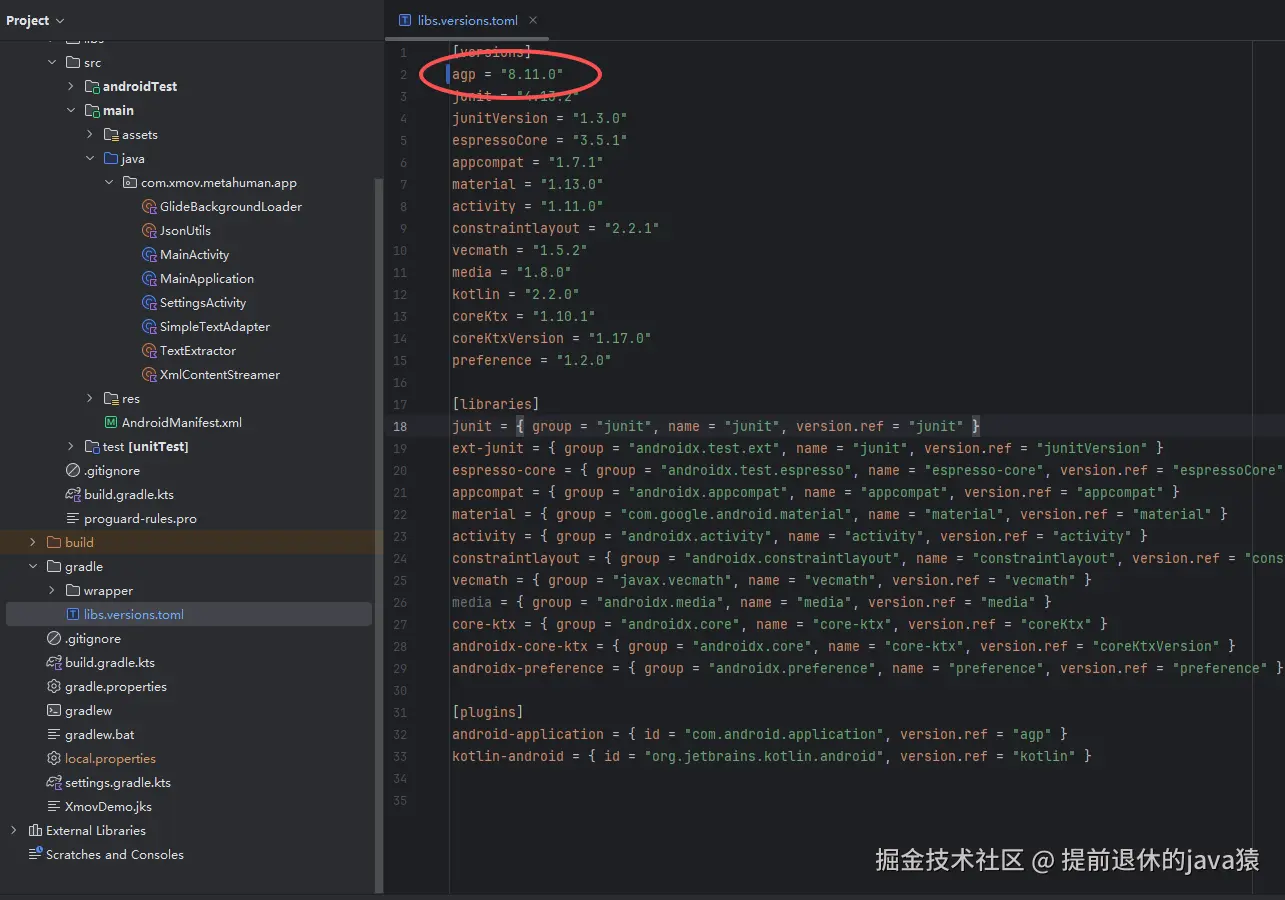Click the External Libraries icon

[35, 831]
